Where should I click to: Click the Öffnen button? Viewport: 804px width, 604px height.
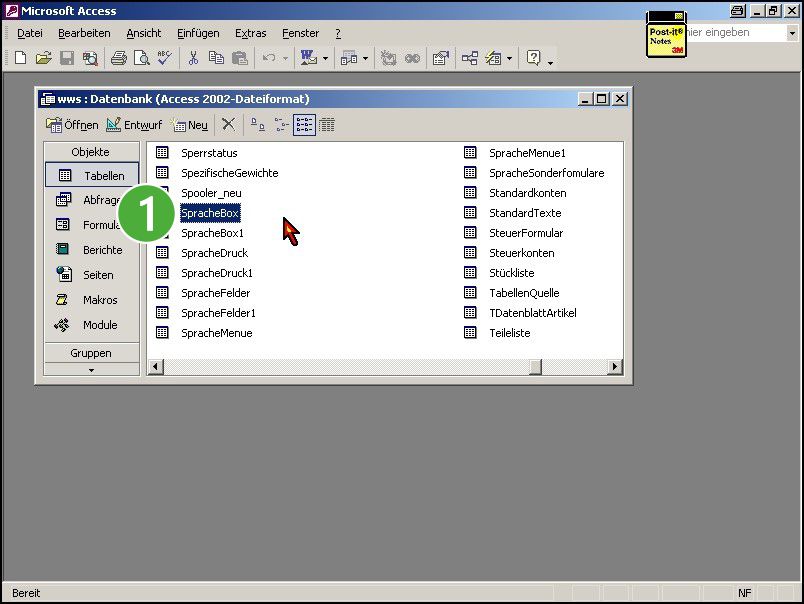coord(72,125)
